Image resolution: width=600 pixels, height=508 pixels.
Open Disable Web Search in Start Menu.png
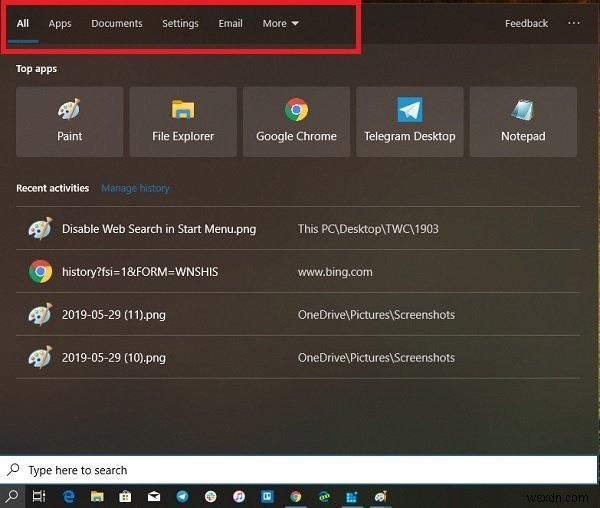tap(298, 229)
